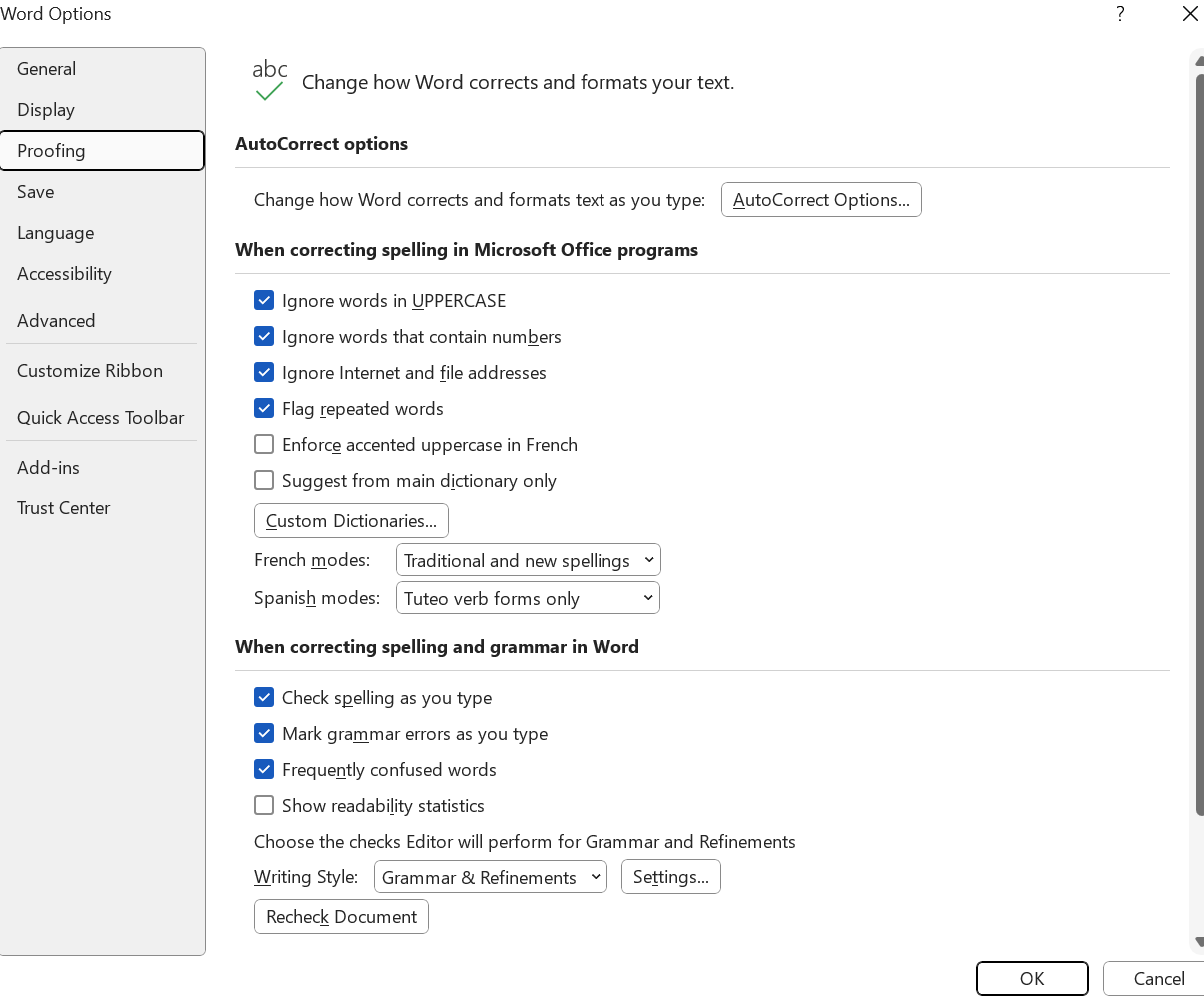Select the Accessibility category
Screen dimensions: 1204x998
[102, 274]
